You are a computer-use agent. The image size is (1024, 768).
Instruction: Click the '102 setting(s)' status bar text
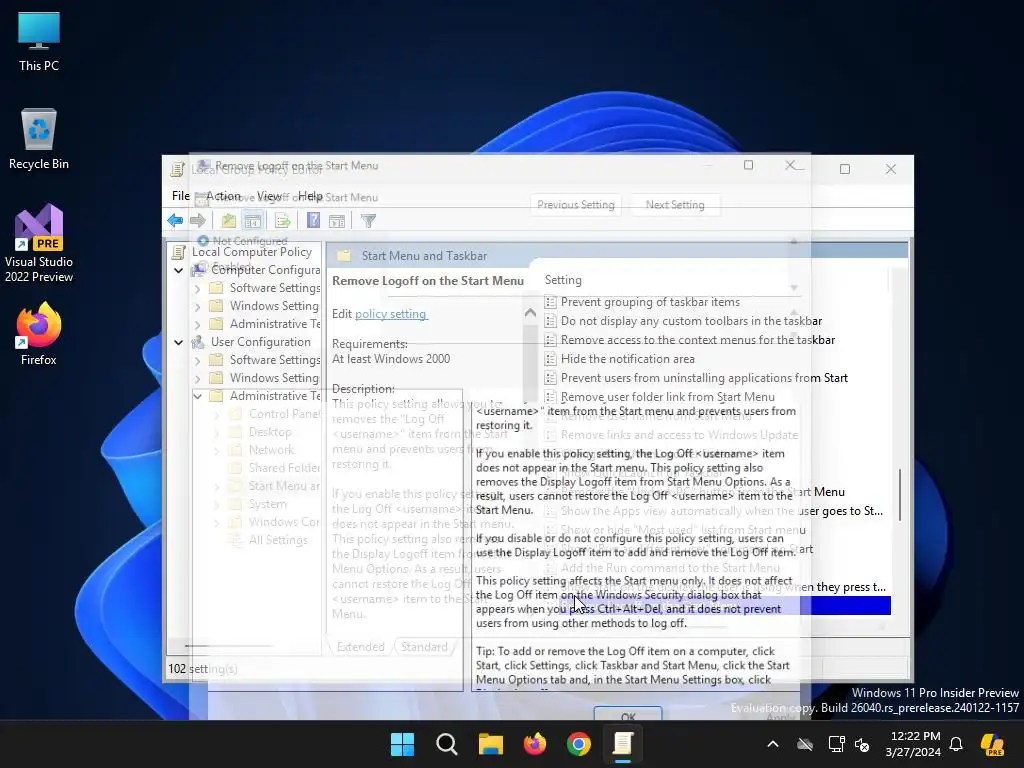202,669
